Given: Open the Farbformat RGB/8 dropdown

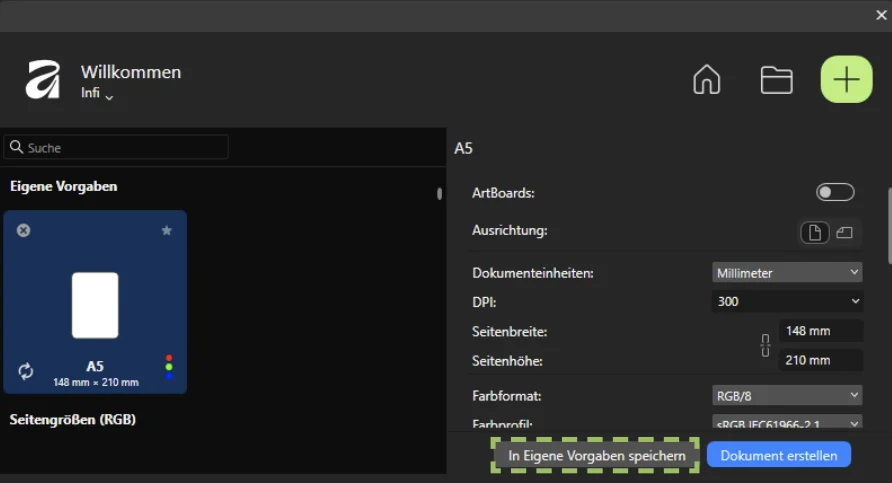Looking at the screenshot, I should 787,395.
